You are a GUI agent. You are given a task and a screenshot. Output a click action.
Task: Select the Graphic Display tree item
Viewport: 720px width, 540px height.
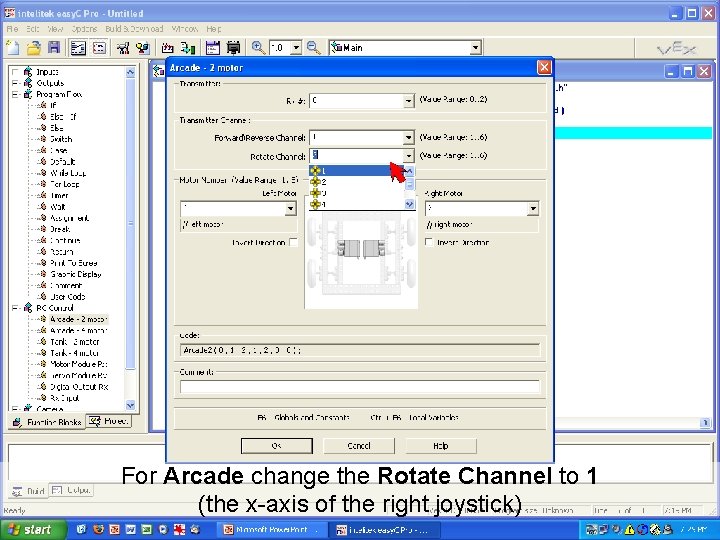tap(76, 274)
